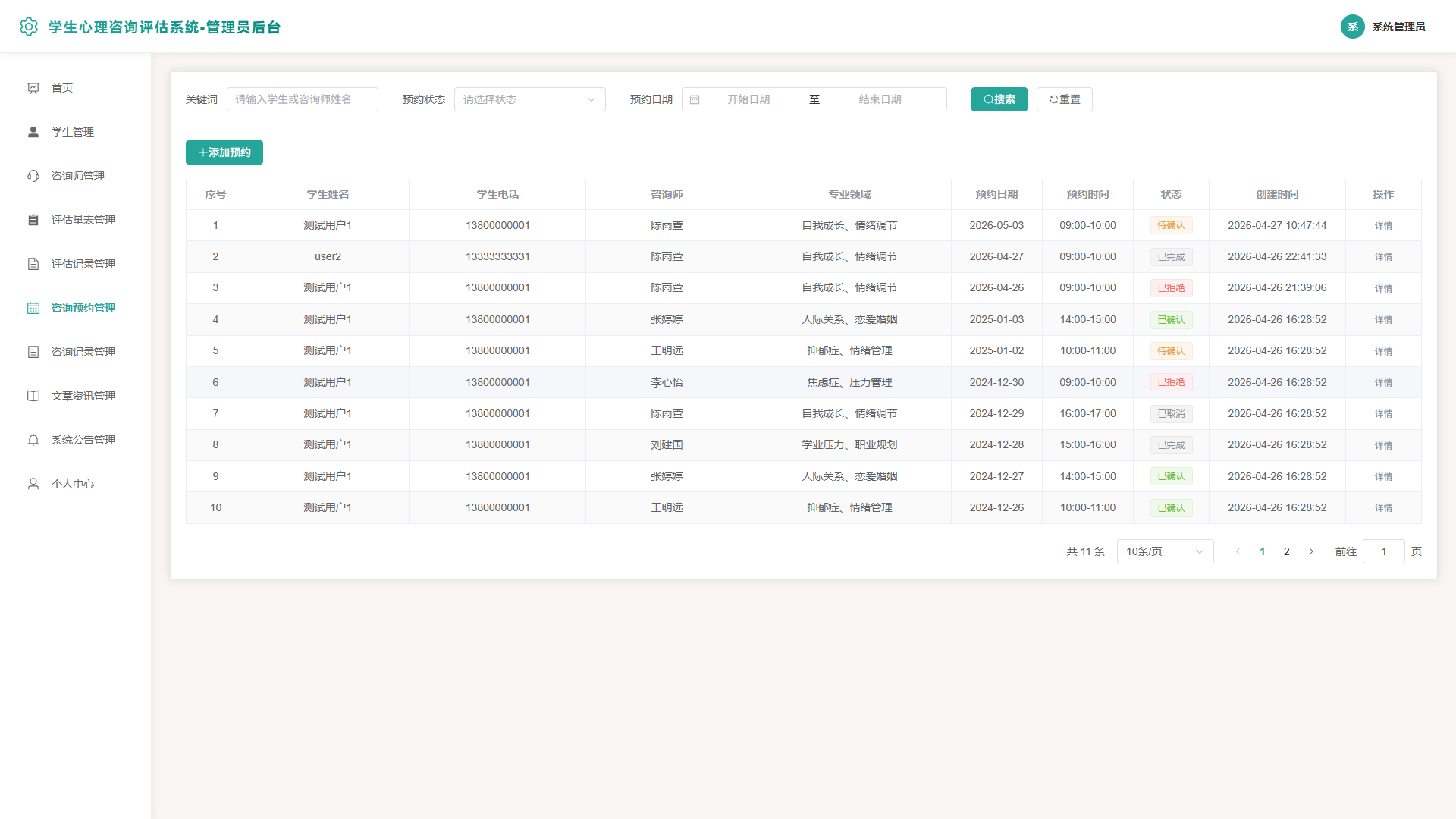Click 详情 link for row 4 张婷婷

pyautogui.click(x=1383, y=320)
